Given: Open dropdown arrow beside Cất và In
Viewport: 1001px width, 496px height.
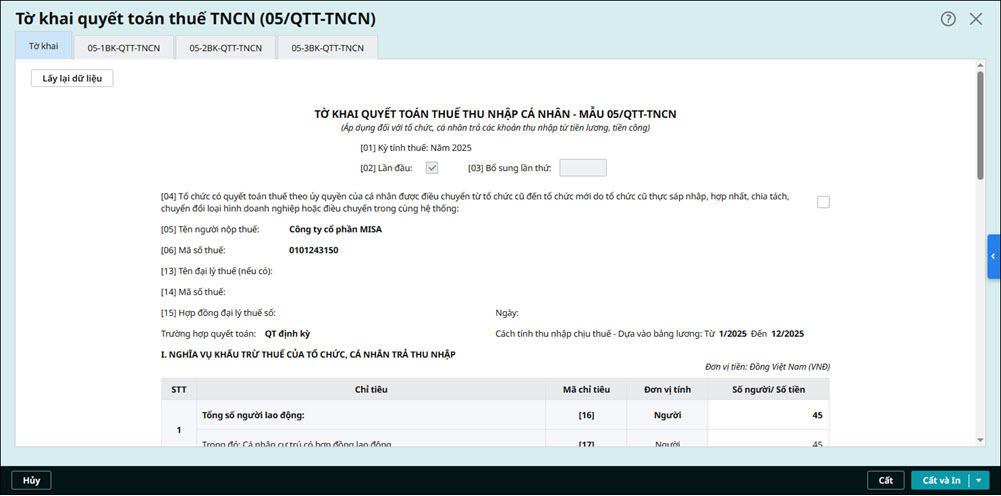Looking at the screenshot, I should (x=977, y=480).
